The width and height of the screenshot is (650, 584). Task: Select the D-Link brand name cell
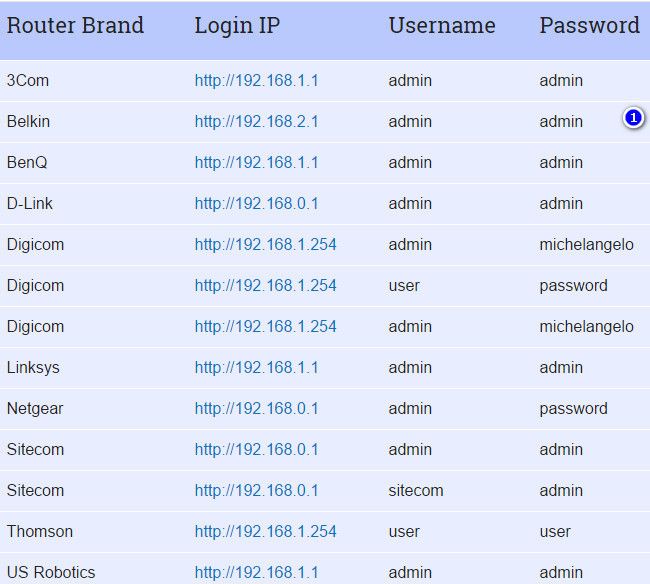(x=30, y=204)
